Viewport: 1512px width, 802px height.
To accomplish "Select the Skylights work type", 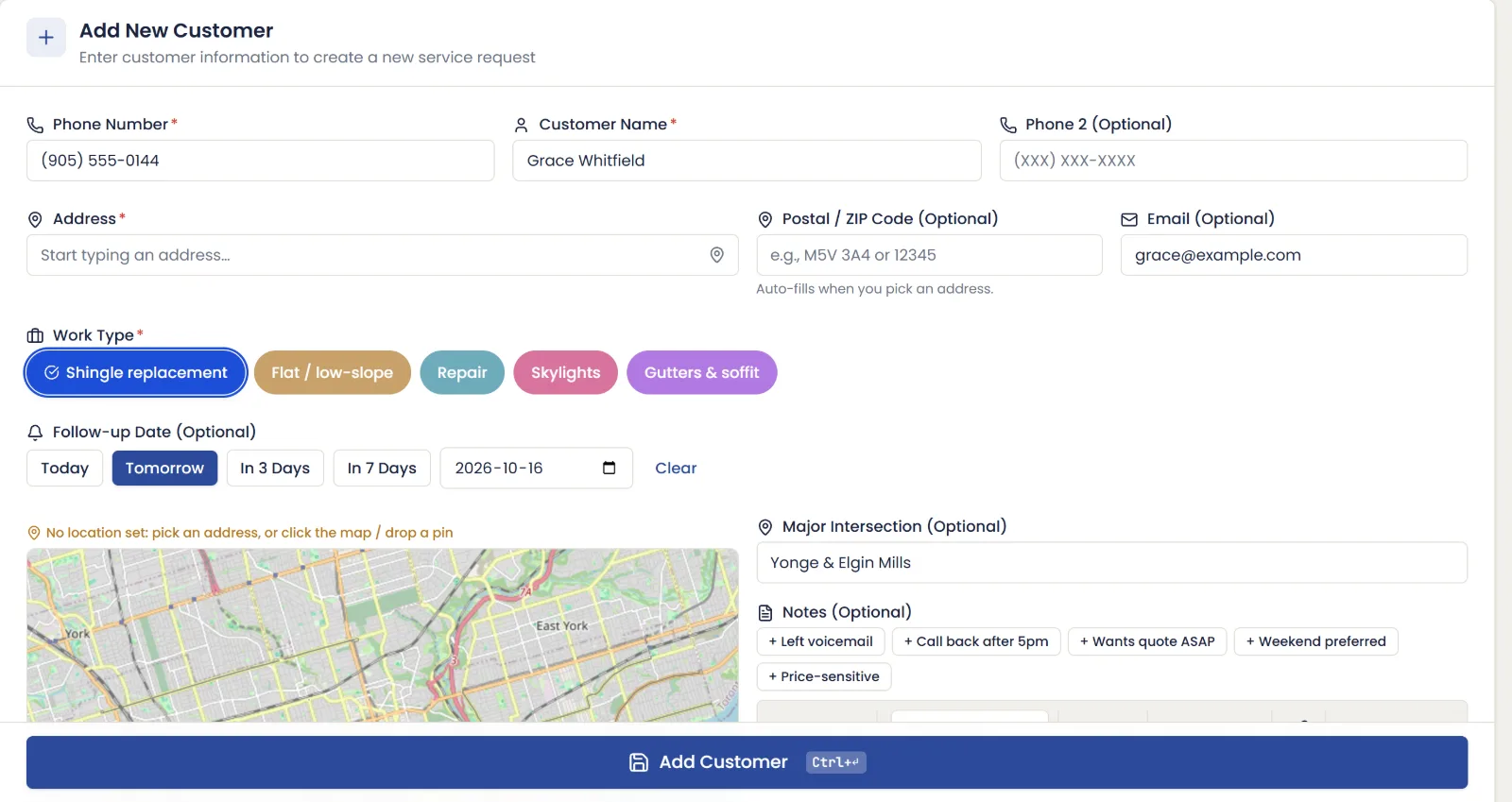I will 565,372.
